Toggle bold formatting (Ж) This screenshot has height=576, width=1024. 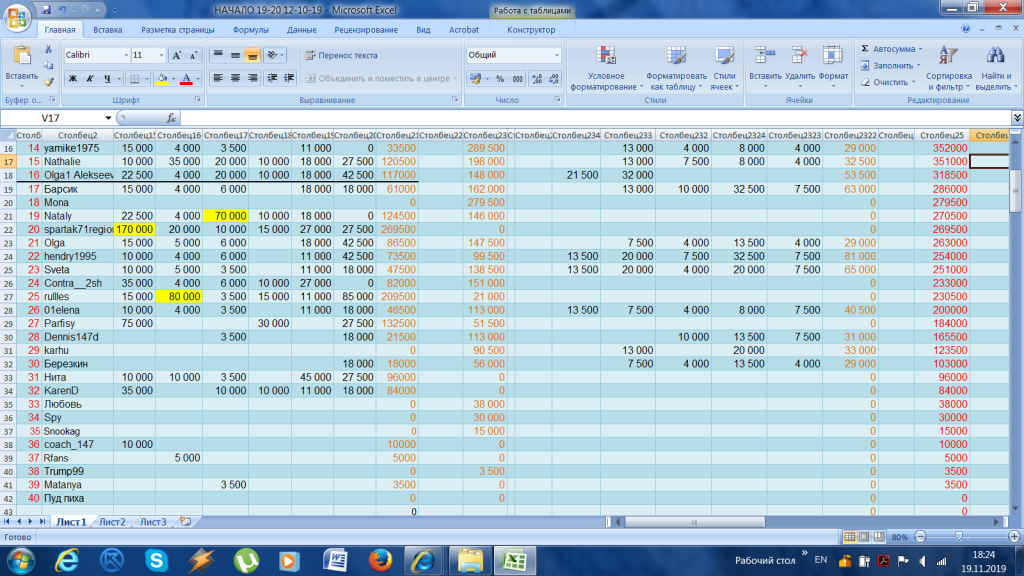[x=72, y=78]
